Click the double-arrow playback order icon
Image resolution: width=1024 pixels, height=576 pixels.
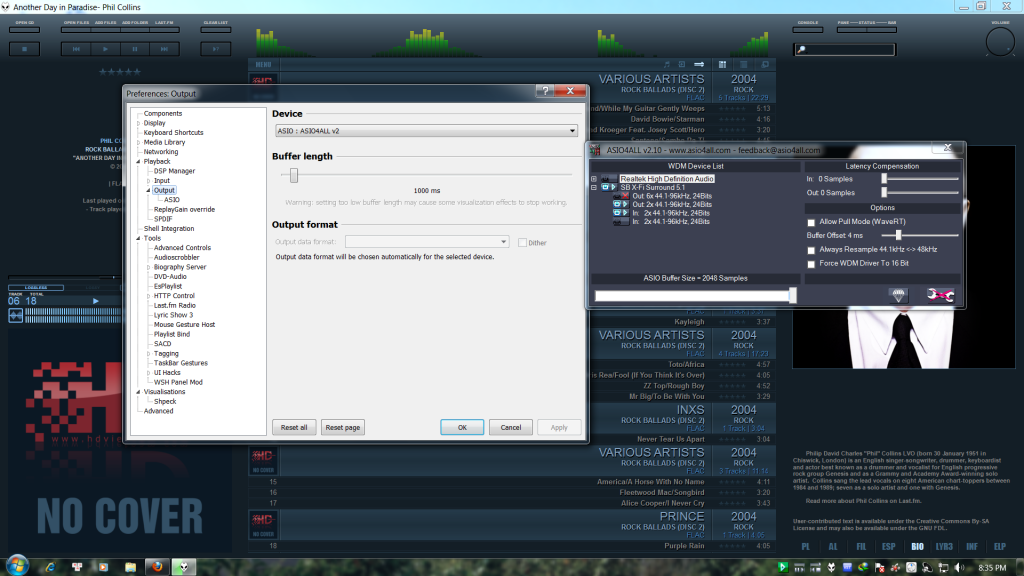coord(699,65)
